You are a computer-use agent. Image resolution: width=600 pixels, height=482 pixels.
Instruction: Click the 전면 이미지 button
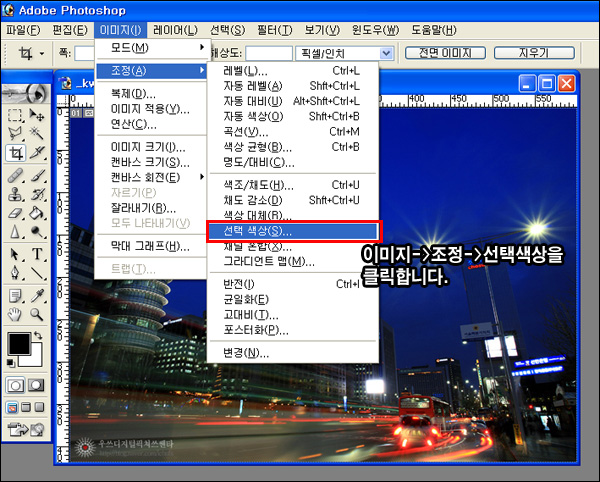pyautogui.click(x=445, y=53)
